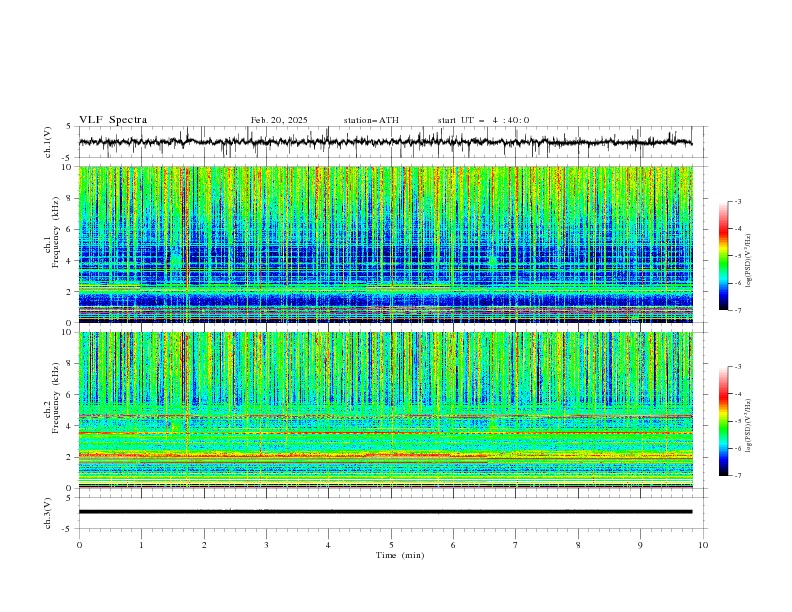Click the ch.2 spectrogram panel

386,410
